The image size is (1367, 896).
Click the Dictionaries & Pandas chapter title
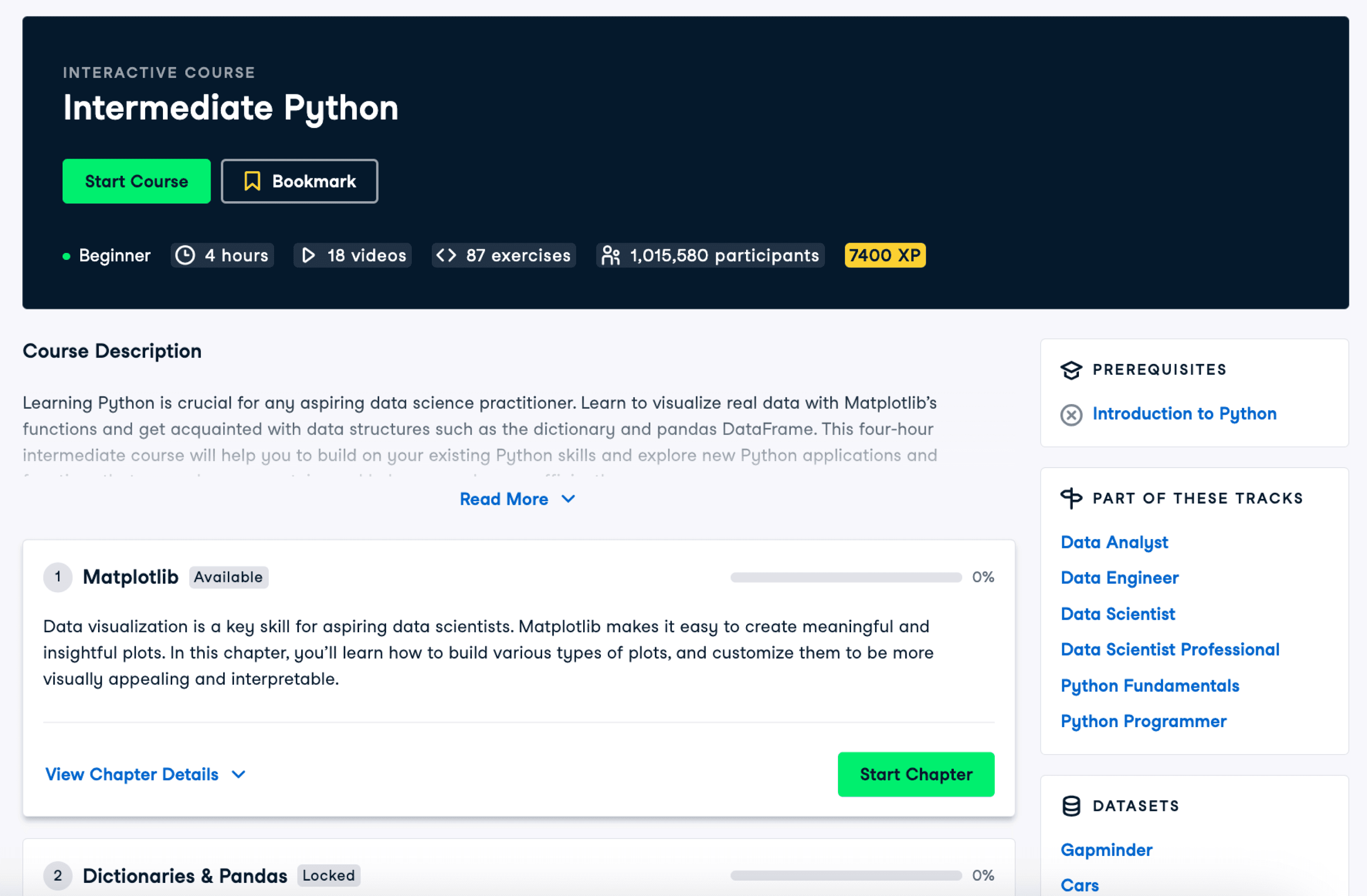(x=185, y=876)
